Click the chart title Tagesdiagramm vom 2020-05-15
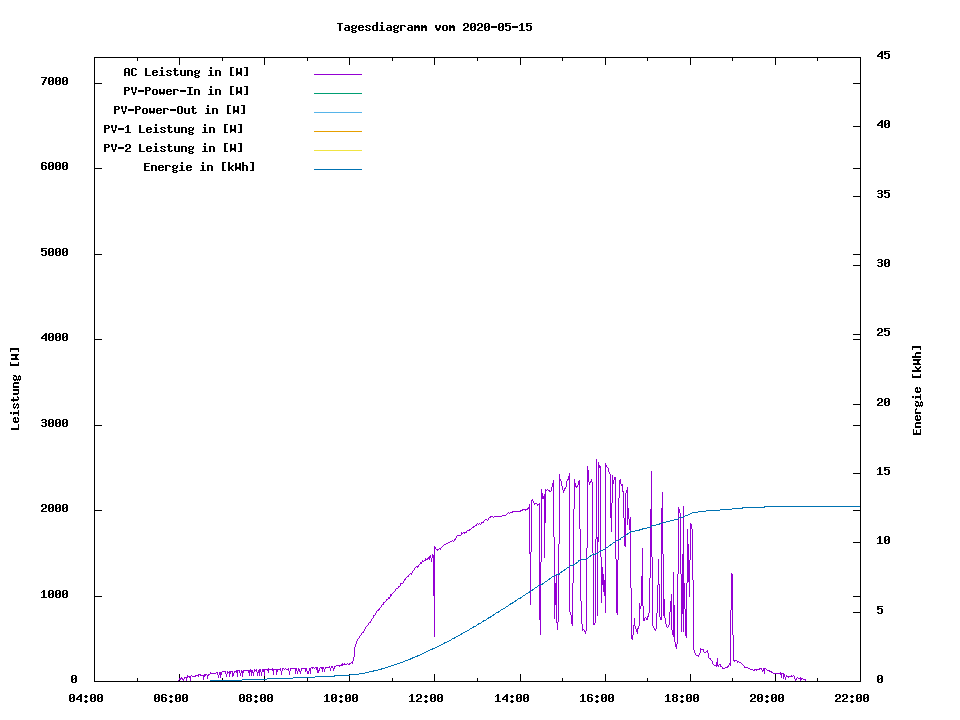960x720 pixels. pyautogui.click(x=434, y=27)
